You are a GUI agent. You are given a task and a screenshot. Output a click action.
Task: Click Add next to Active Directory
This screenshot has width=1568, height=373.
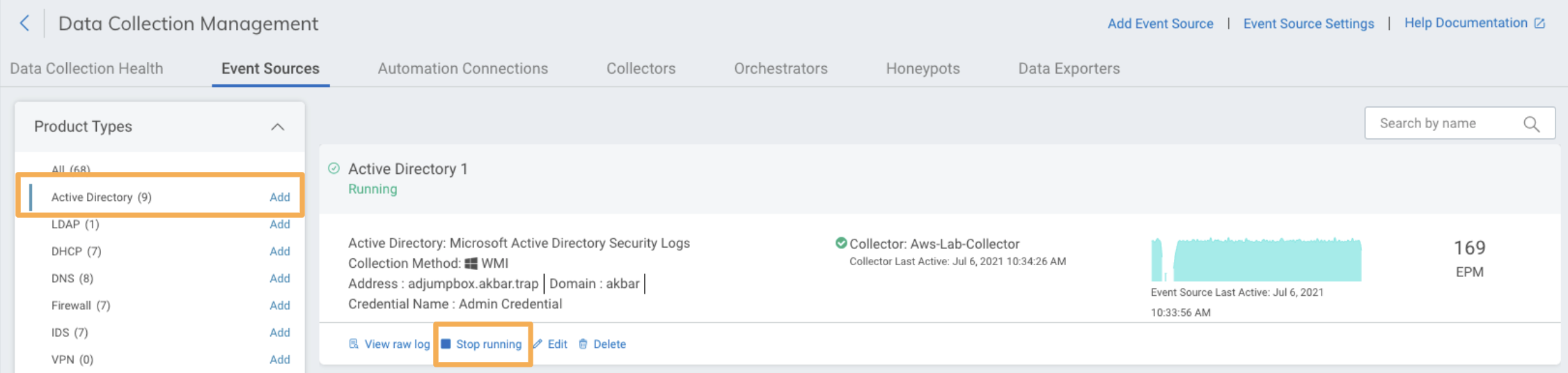pos(280,198)
